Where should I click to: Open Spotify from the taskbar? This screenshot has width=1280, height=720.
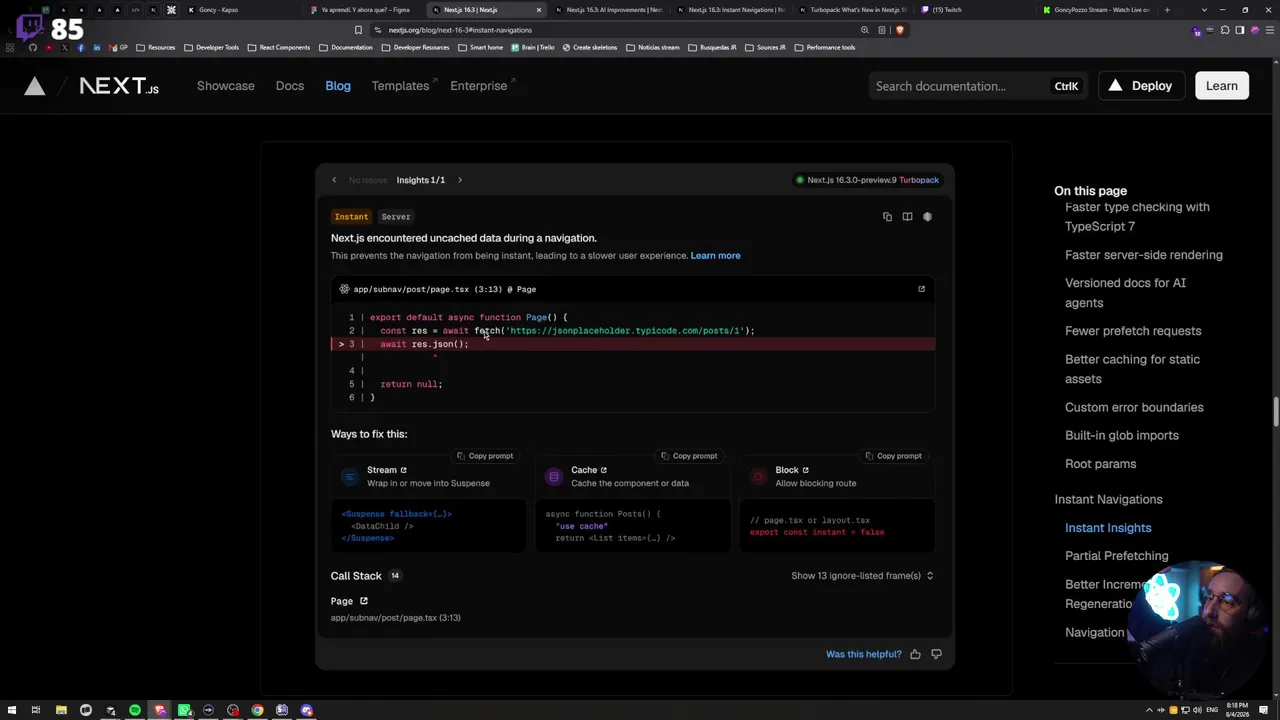pyautogui.click(x=135, y=711)
